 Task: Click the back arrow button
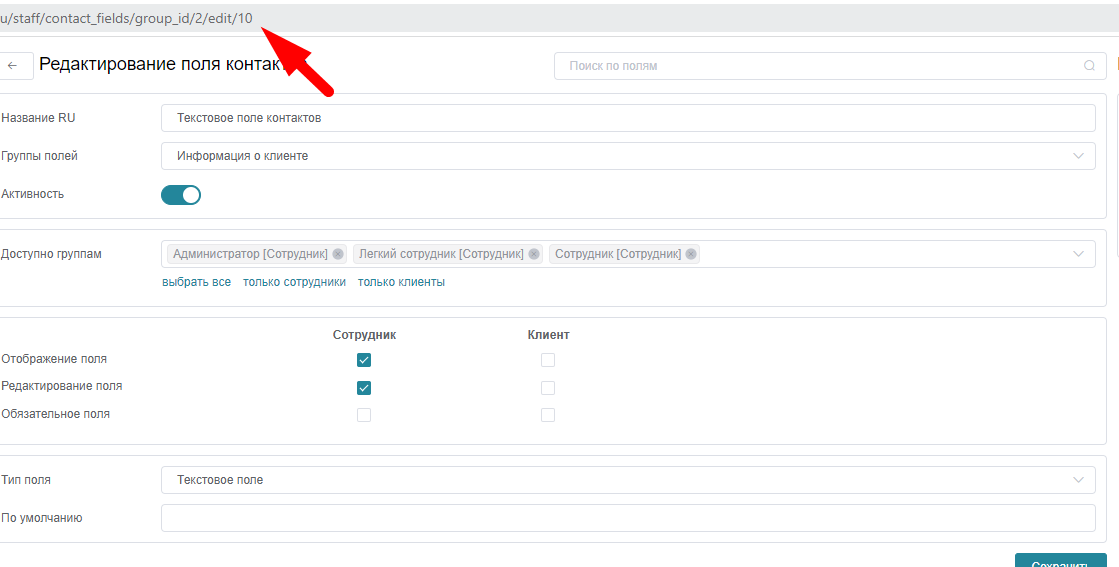coord(13,66)
